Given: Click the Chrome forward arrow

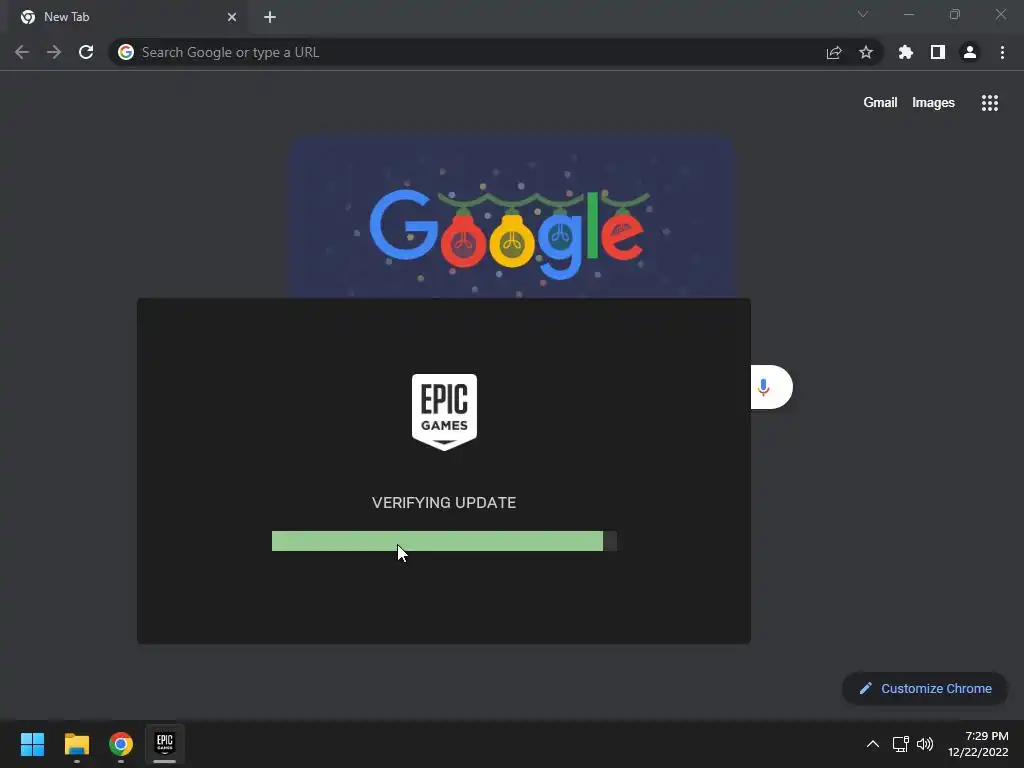Looking at the screenshot, I should coord(54,52).
